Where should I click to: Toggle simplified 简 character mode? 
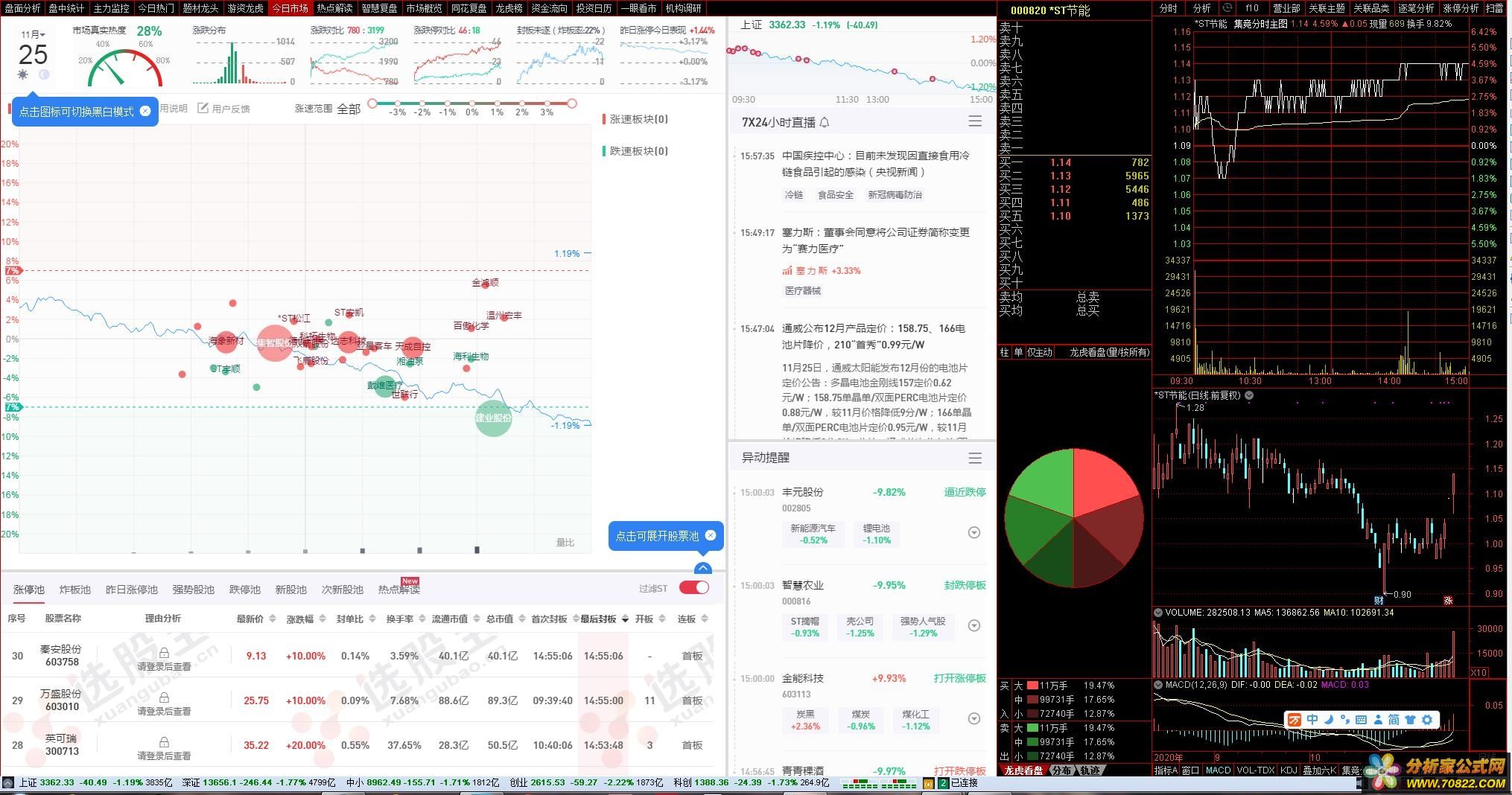coord(1394,720)
